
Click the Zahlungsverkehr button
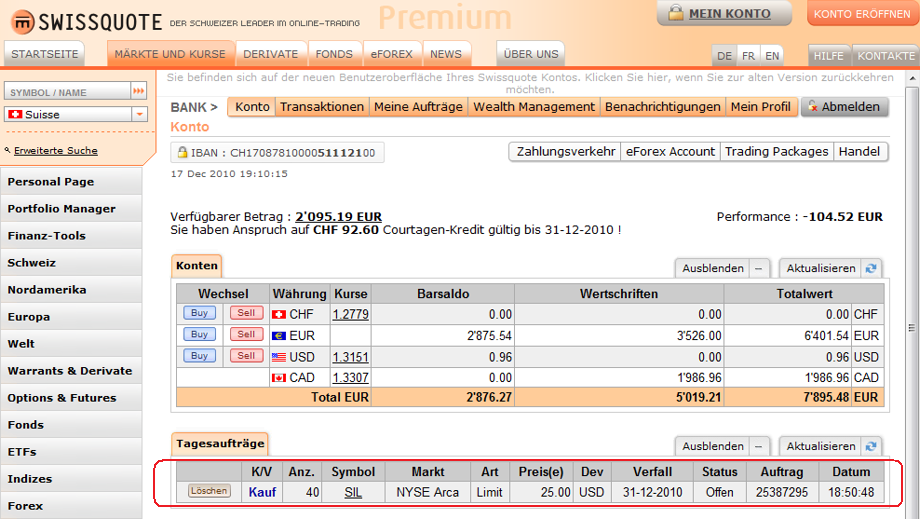click(x=566, y=151)
